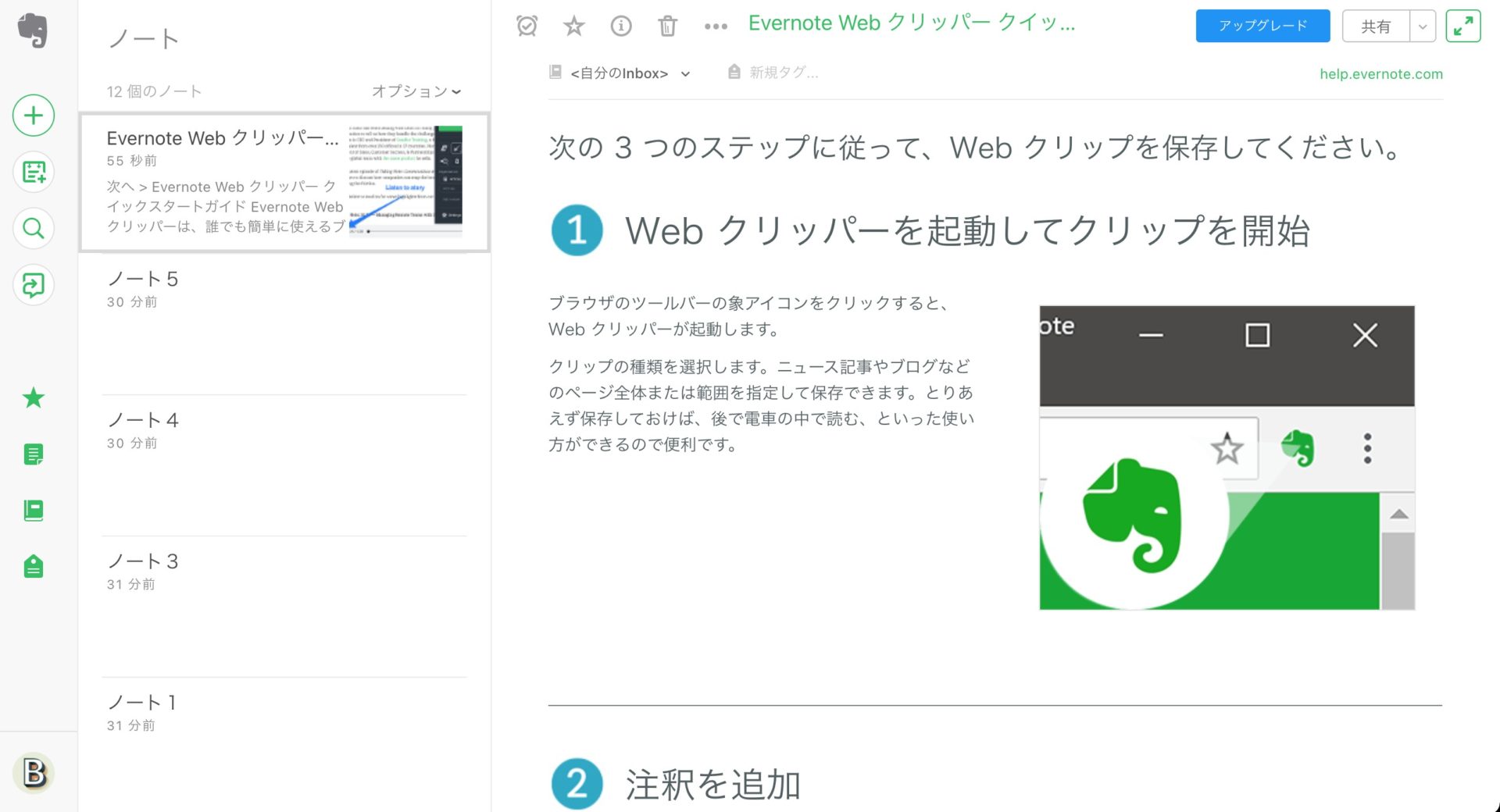Open the help.evernote.com source link
This screenshot has height=812, width=1500.
[1380, 74]
